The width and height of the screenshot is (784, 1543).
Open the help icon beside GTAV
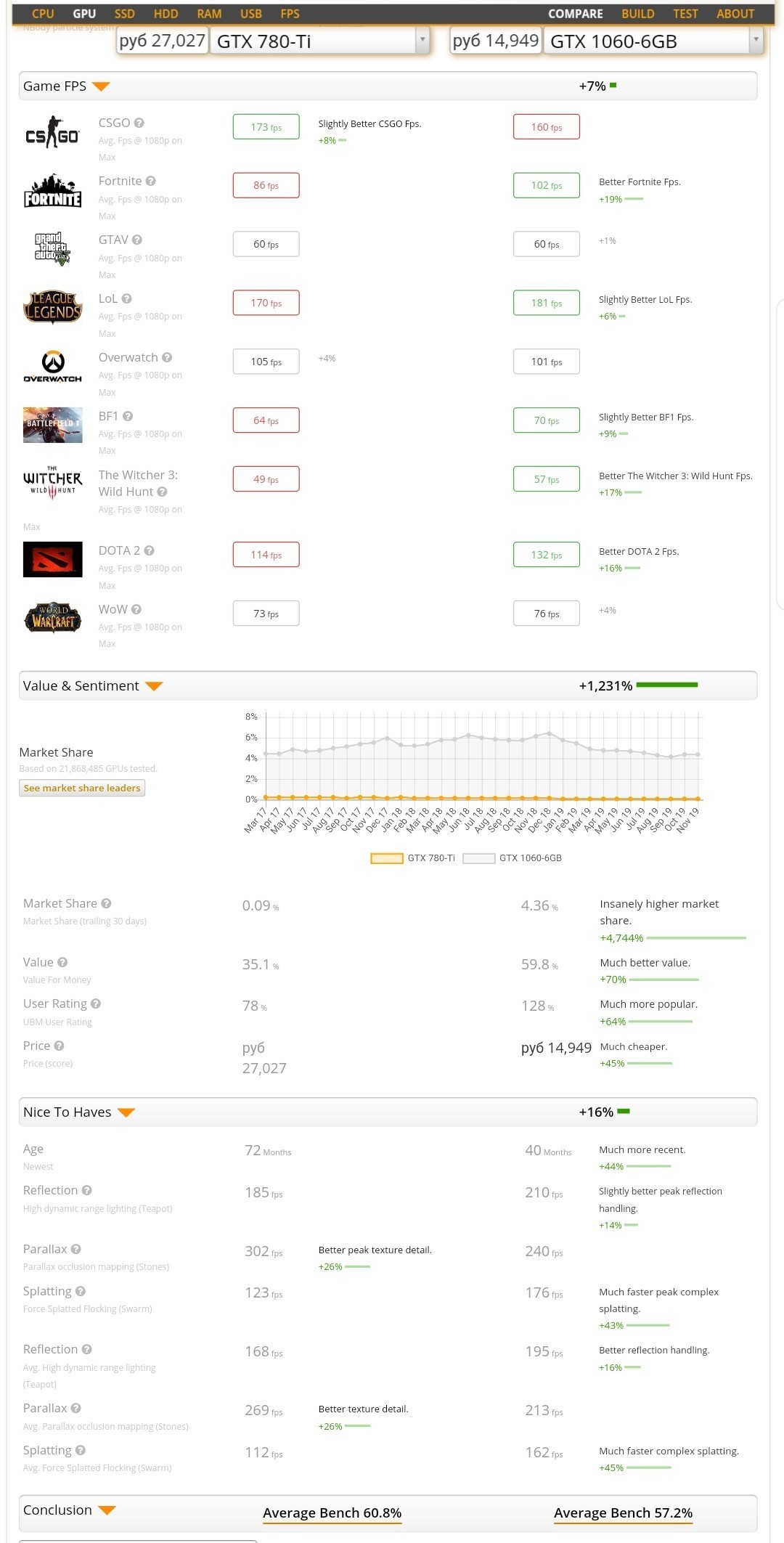137,240
